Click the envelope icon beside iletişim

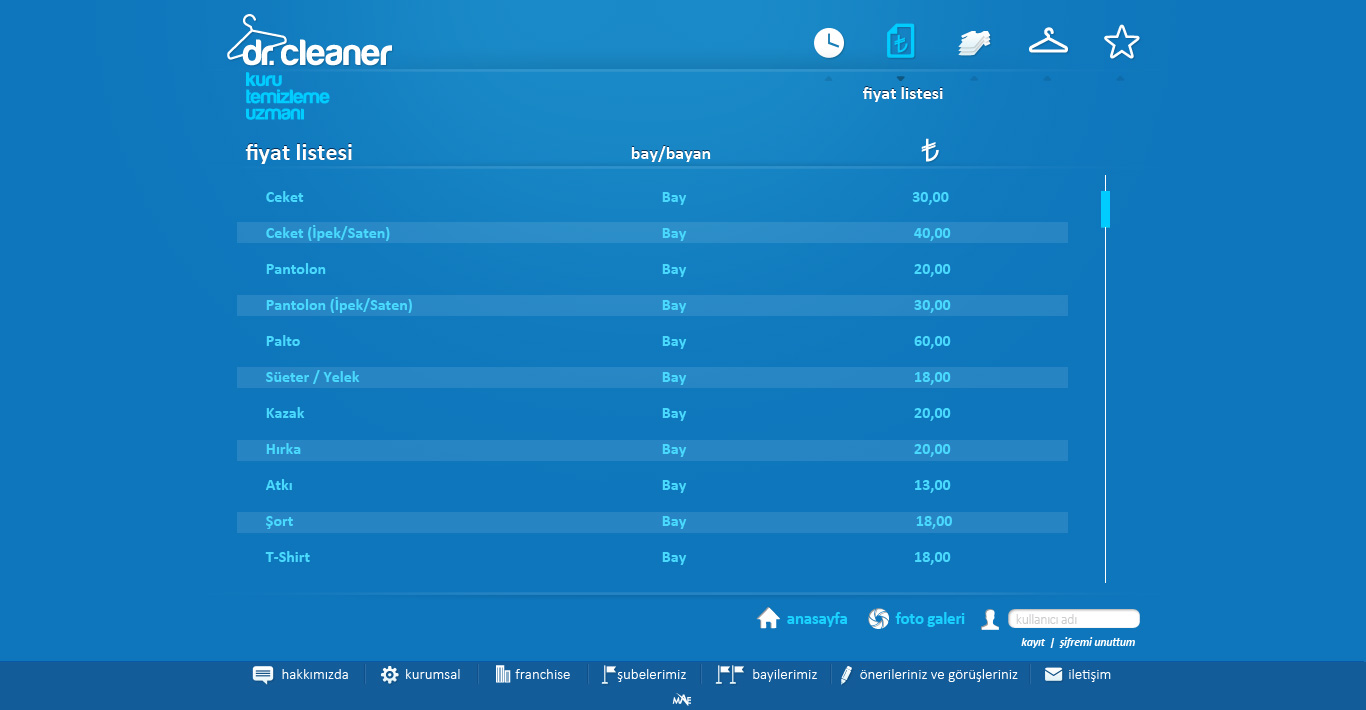point(1053,674)
